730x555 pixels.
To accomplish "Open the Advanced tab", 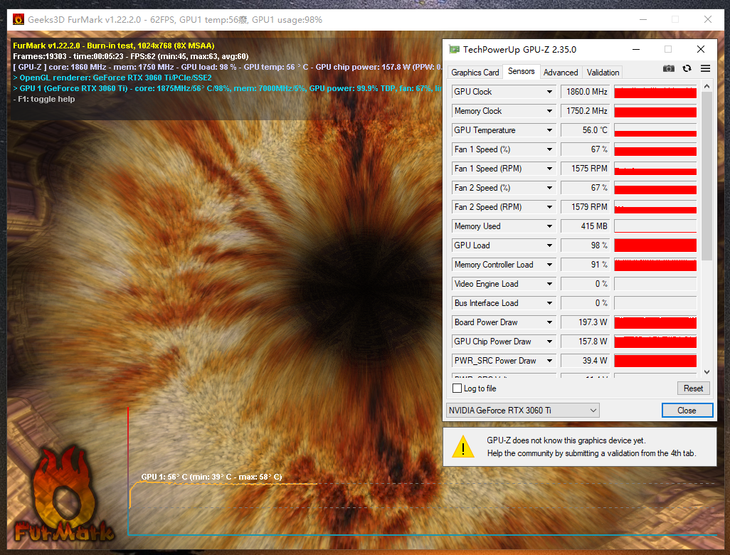I will point(560,72).
